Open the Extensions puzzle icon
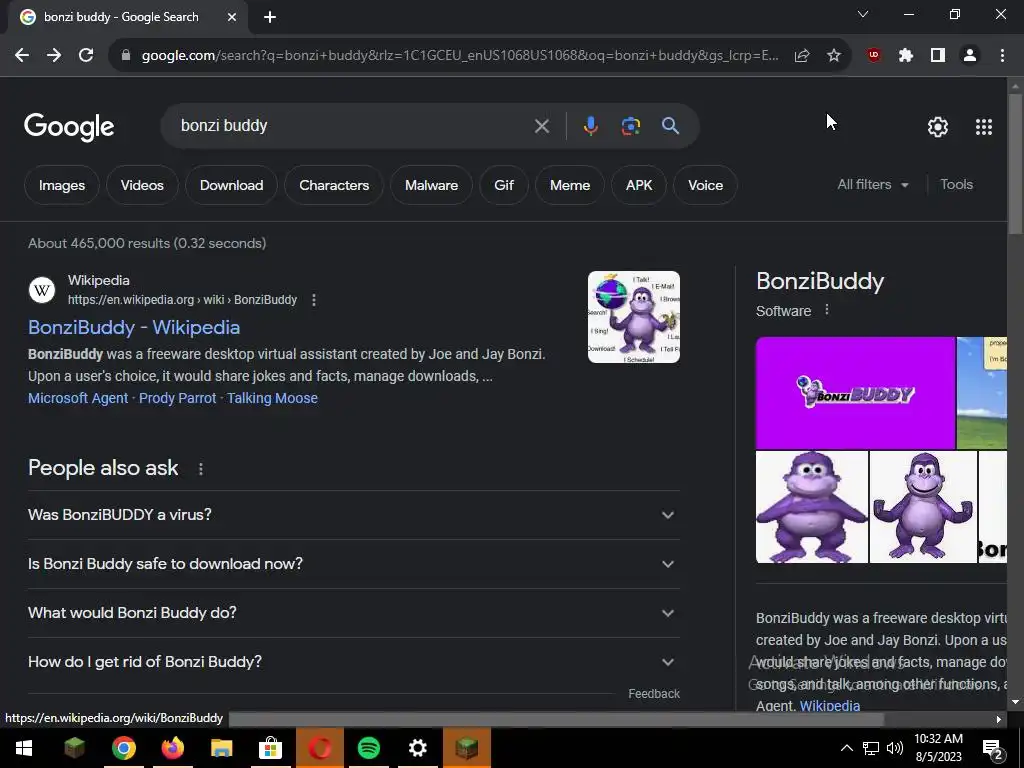Screen dimensions: 1024x768 tap(906, 56)
